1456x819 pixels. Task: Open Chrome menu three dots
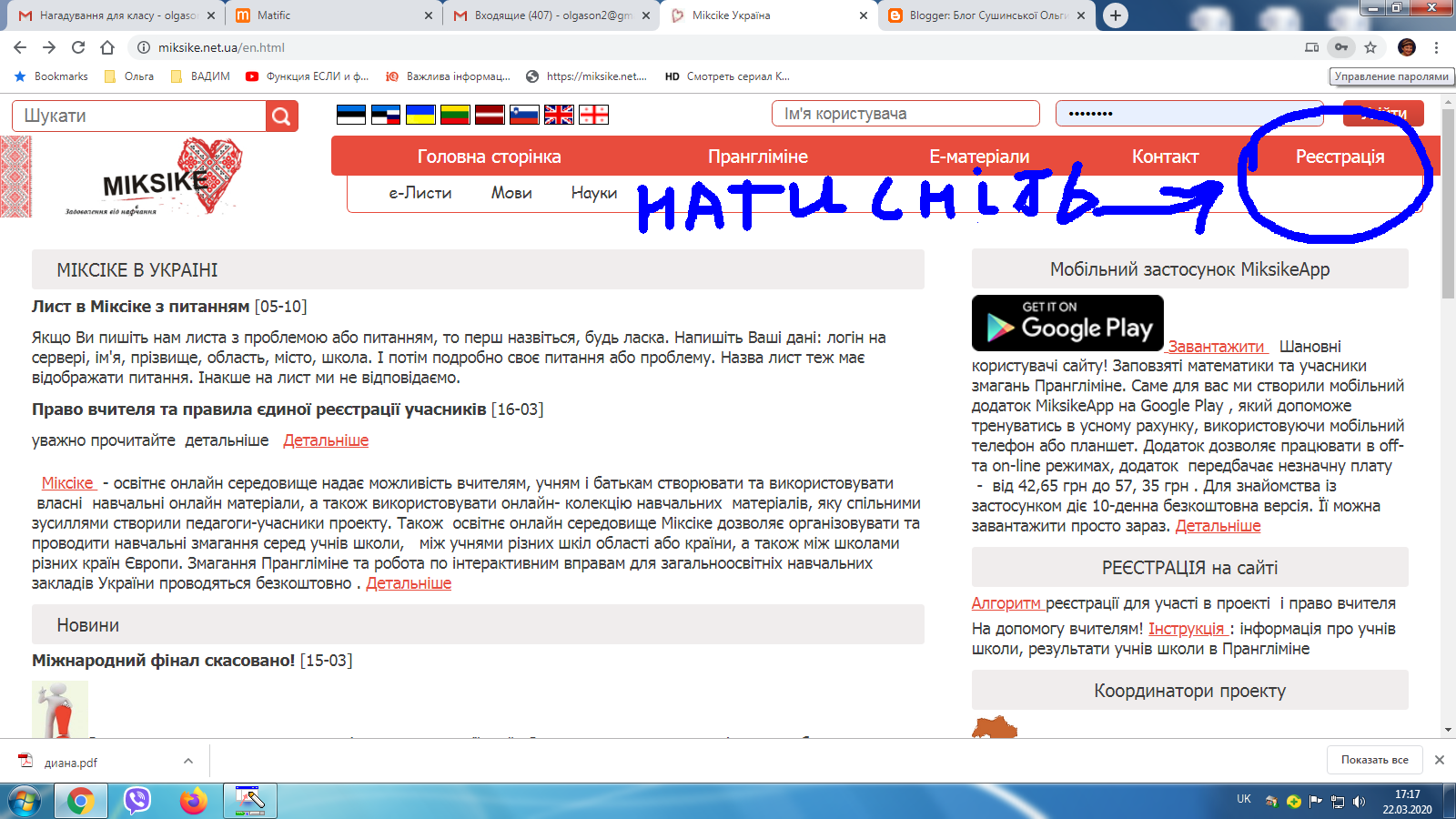(1436, 47)
